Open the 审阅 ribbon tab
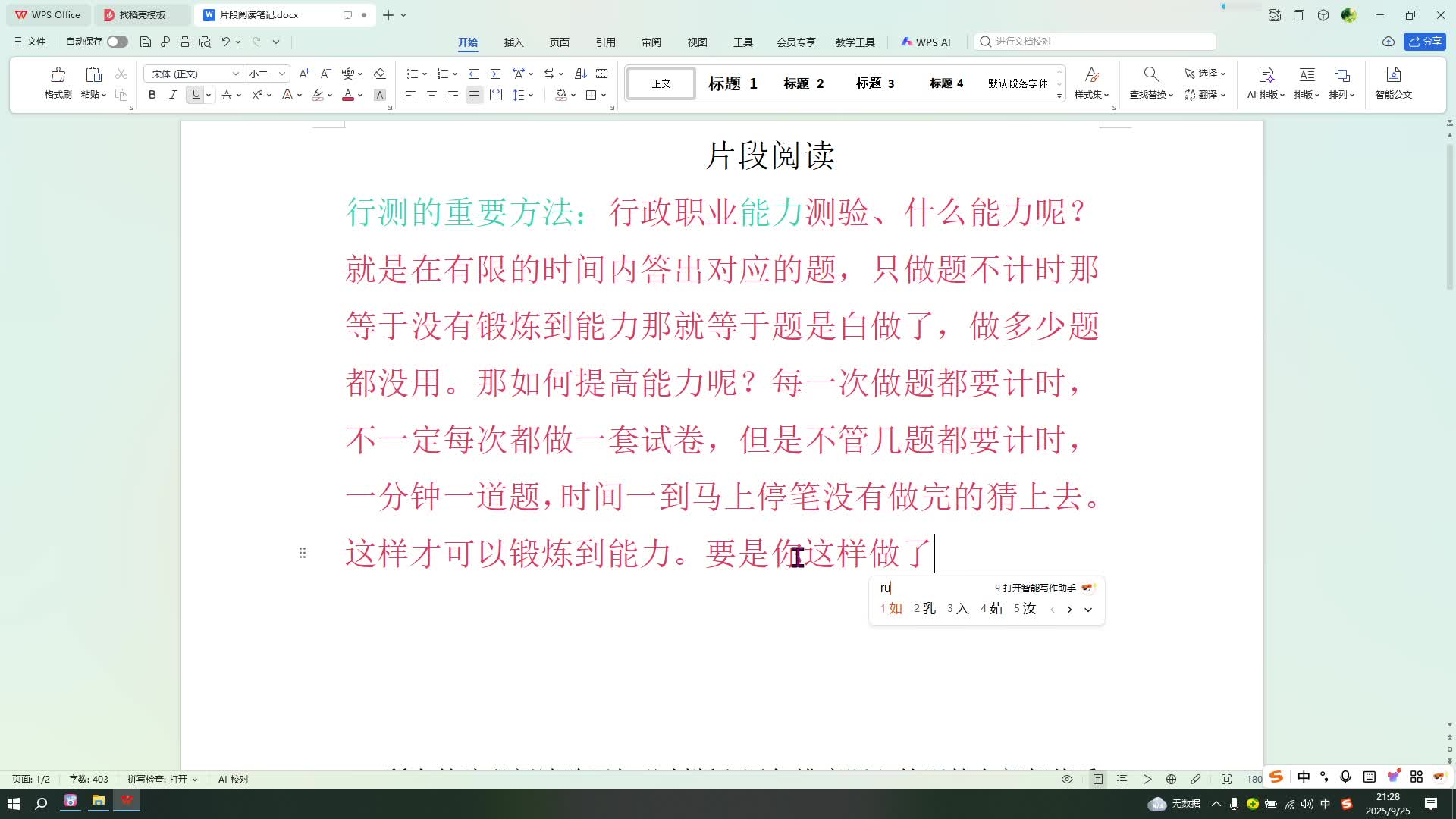The image size is (1456, 819). [651, 42]
